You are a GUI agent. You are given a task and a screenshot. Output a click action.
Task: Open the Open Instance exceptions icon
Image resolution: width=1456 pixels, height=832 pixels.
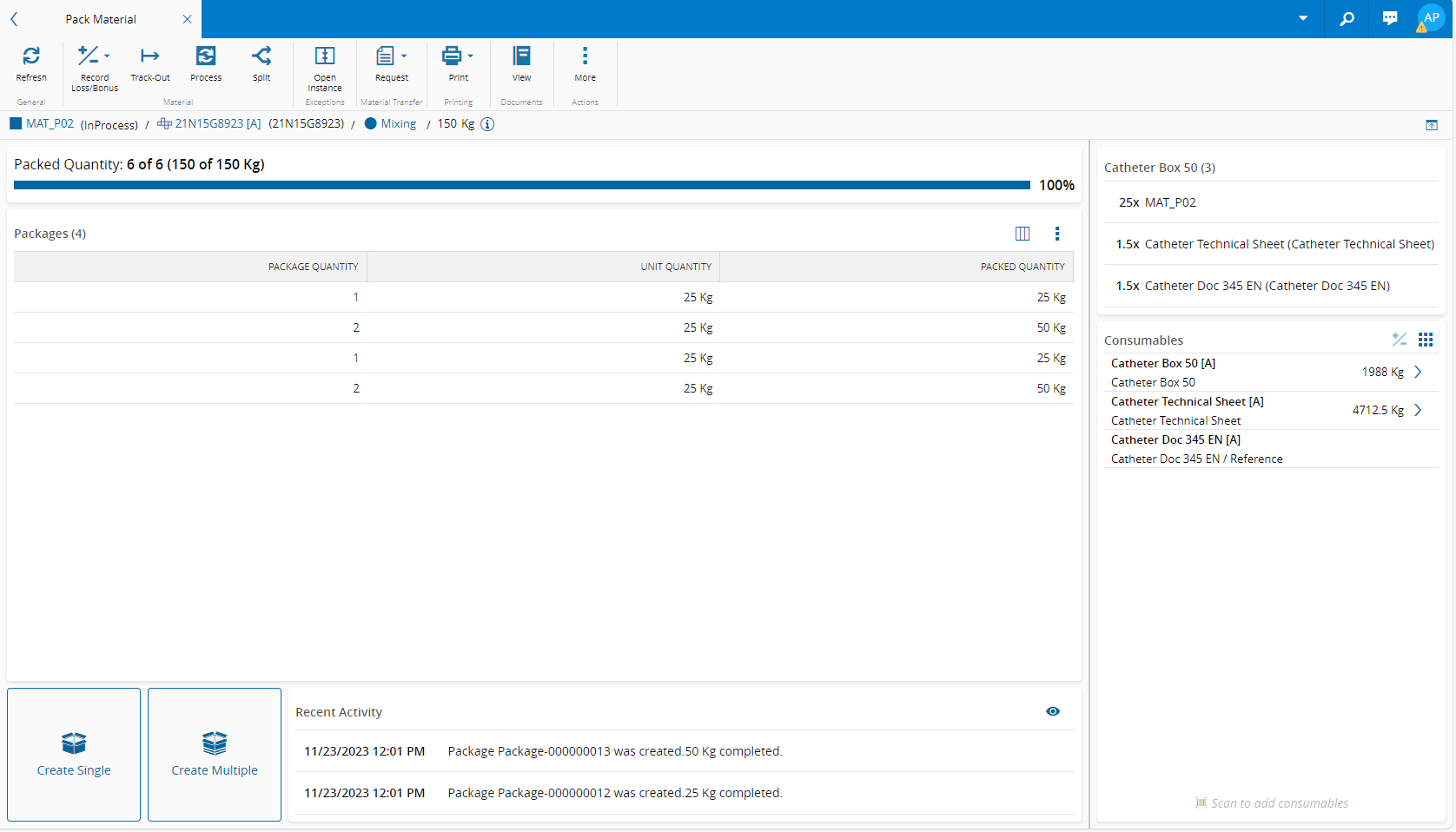(325, 56)
